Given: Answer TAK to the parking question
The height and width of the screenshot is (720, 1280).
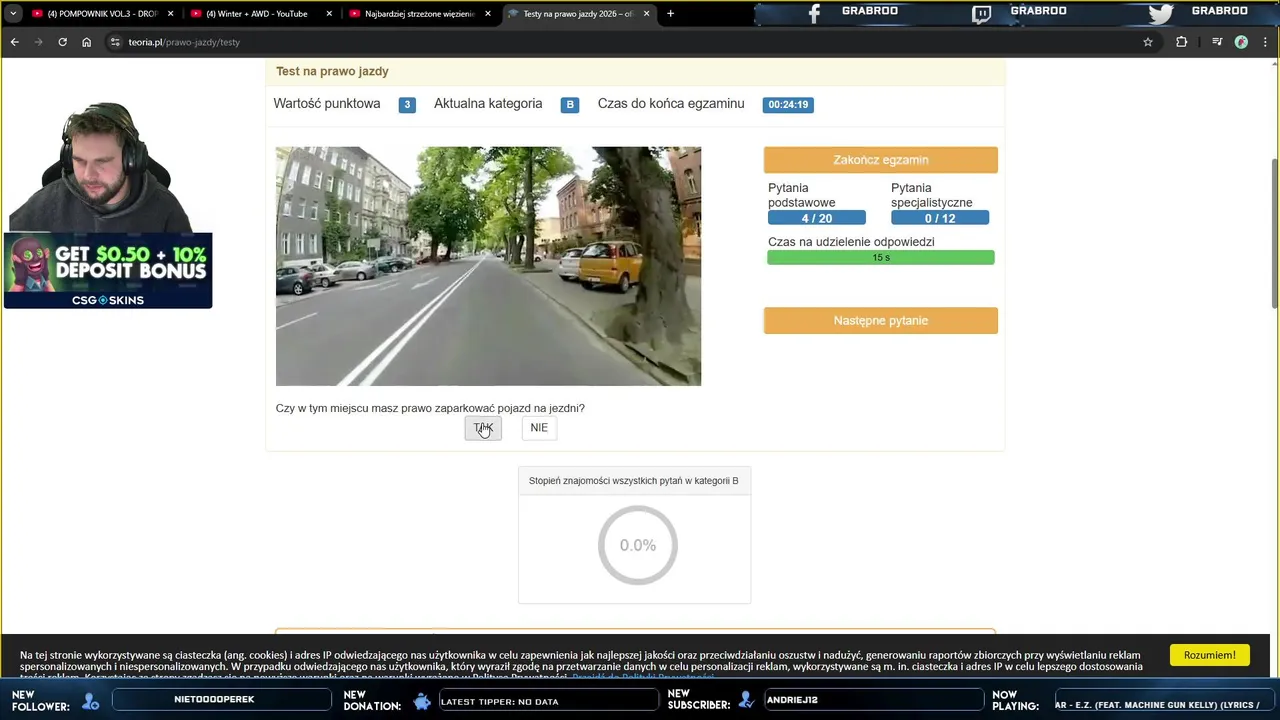Looking at the screenshot, I should pos(483,428).
